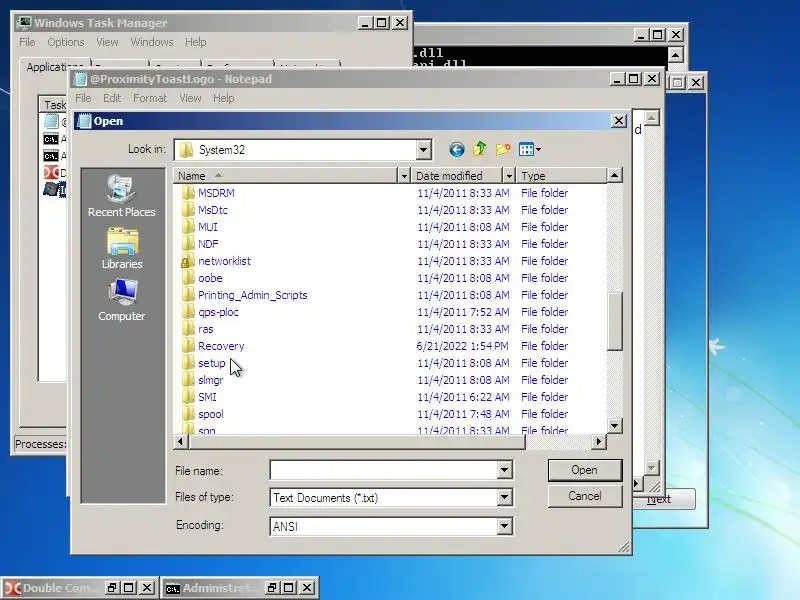Viewport: 800px width, 600px height.
Task: Click the File name input field
Action: coord(384,470)
